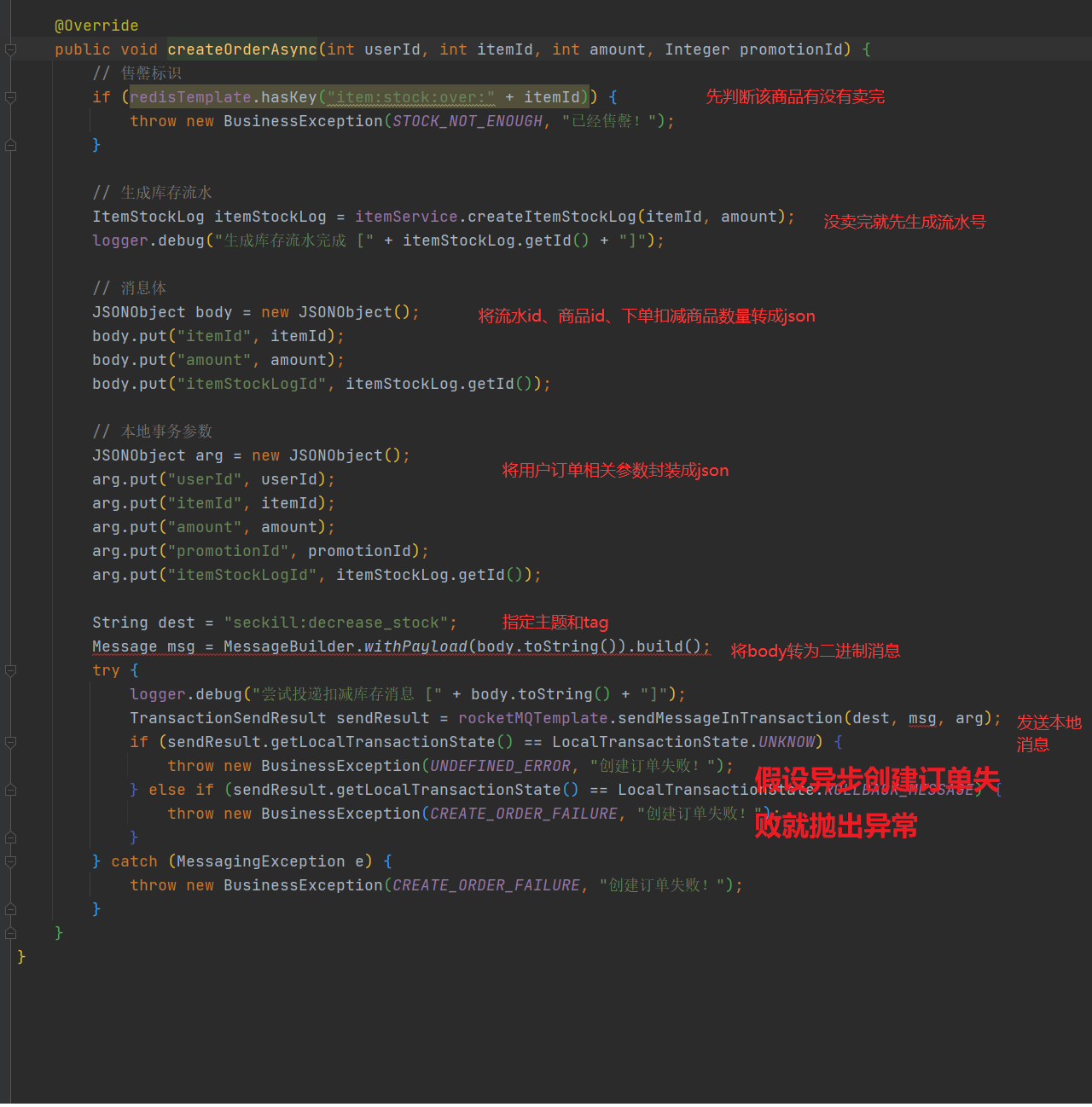Screen dimensions: 1092x1107
Task: Click the Integer promotionId parameter
Action: coord(753,49)
